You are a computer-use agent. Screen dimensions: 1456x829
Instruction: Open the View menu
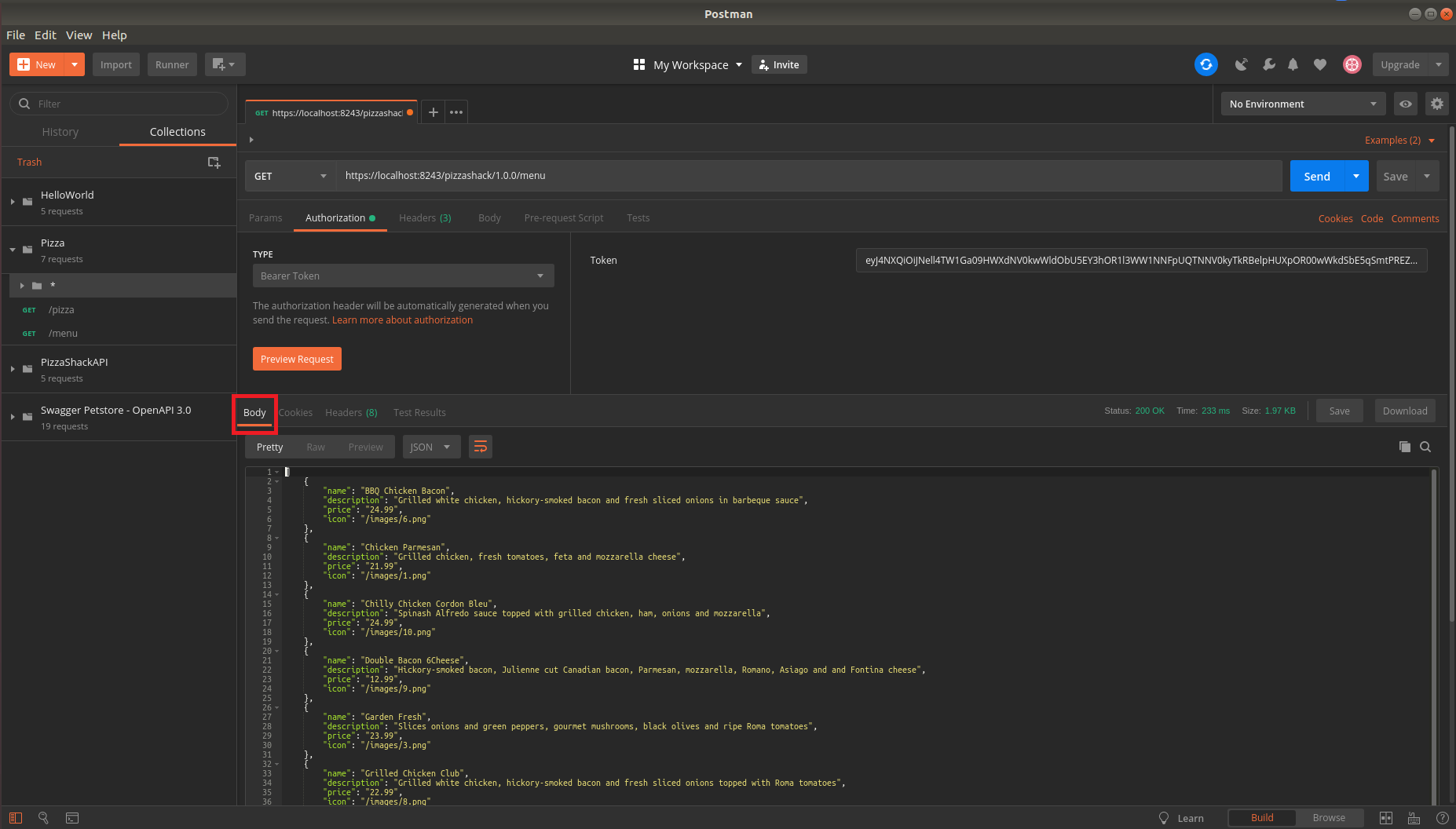point(79,35)
